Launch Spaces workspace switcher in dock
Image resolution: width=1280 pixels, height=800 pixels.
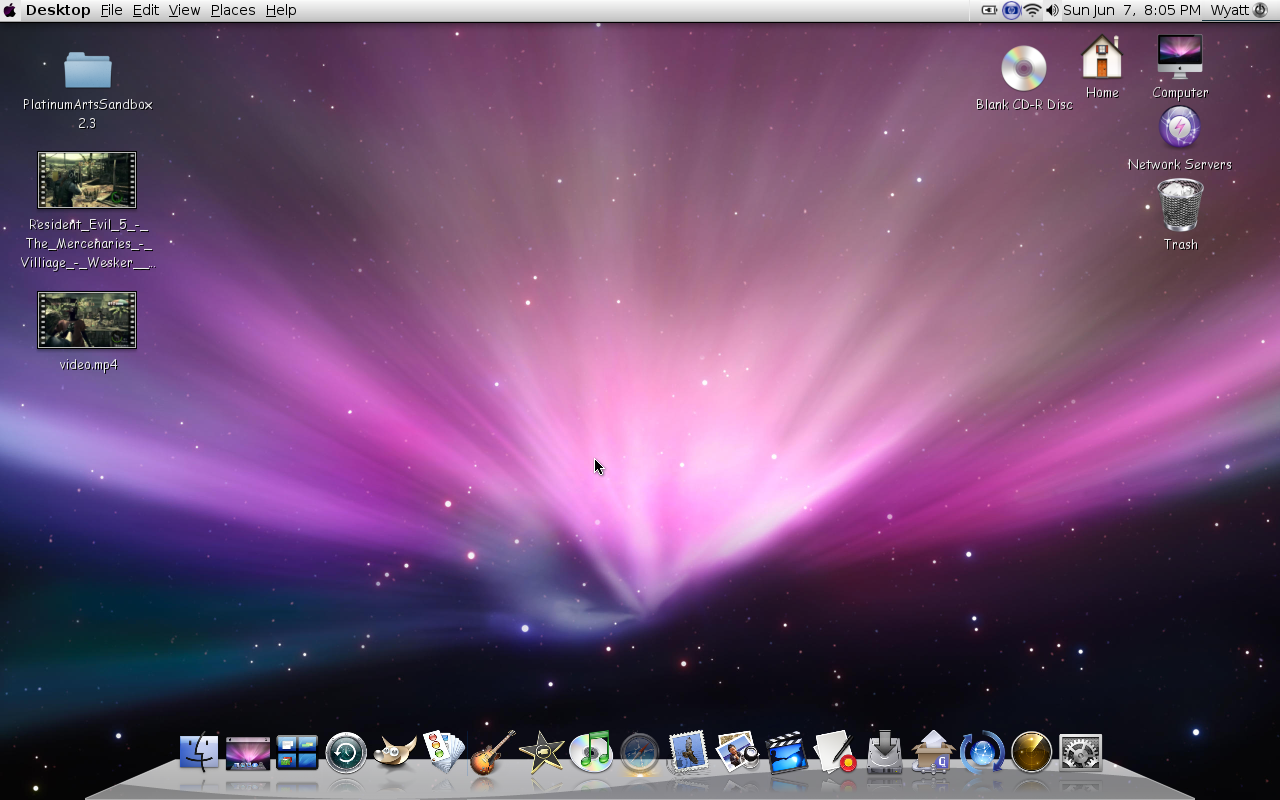tap(297, 753)
